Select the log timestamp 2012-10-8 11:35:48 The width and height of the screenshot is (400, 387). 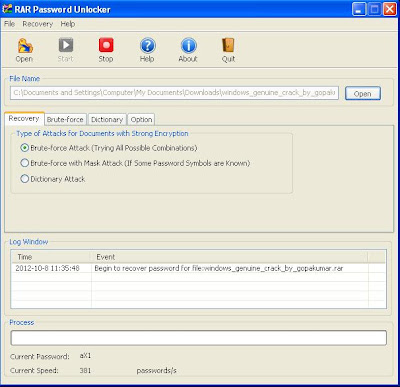(x=47, y=268)
